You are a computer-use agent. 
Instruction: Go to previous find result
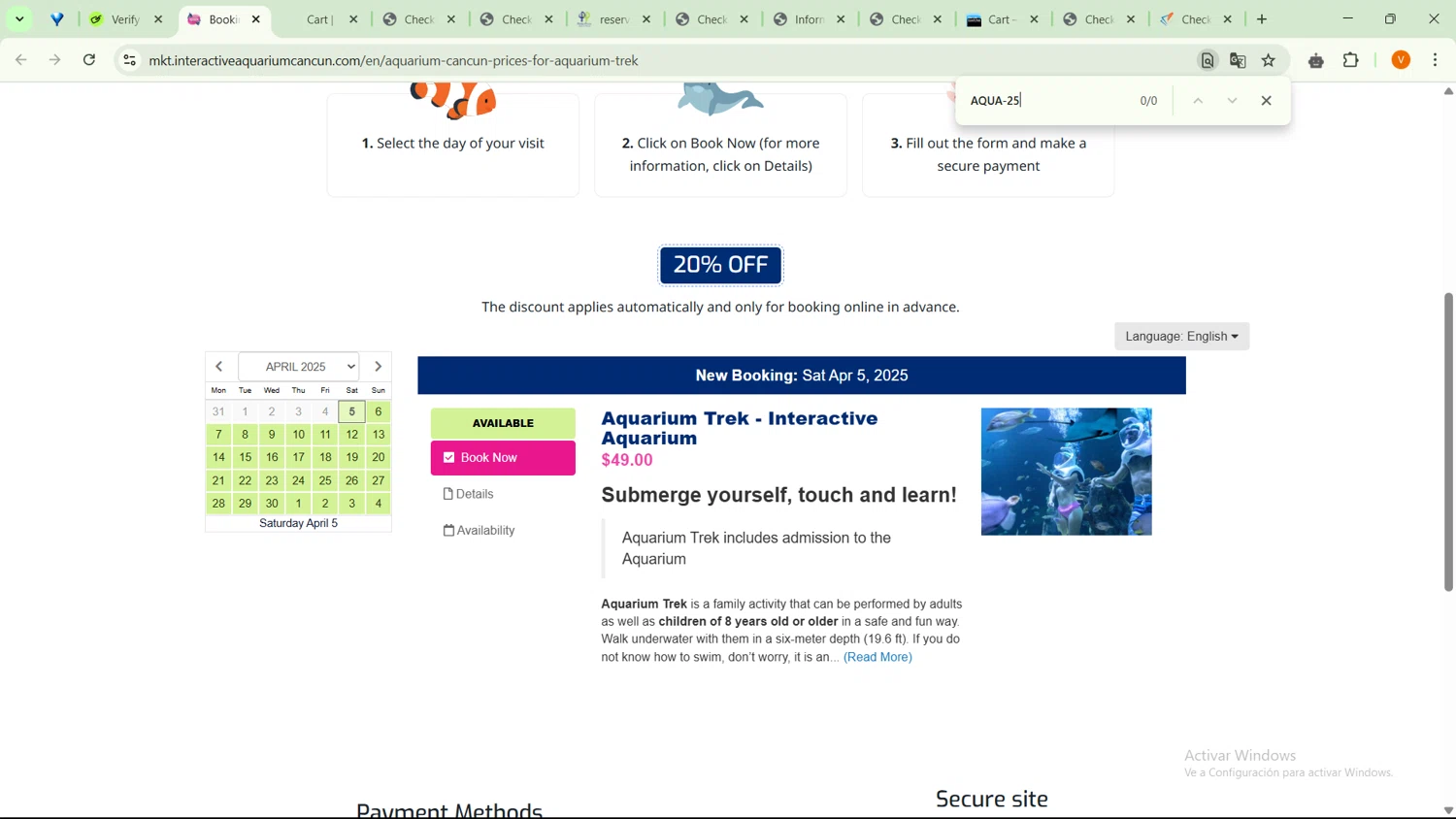coord(1198,101)
